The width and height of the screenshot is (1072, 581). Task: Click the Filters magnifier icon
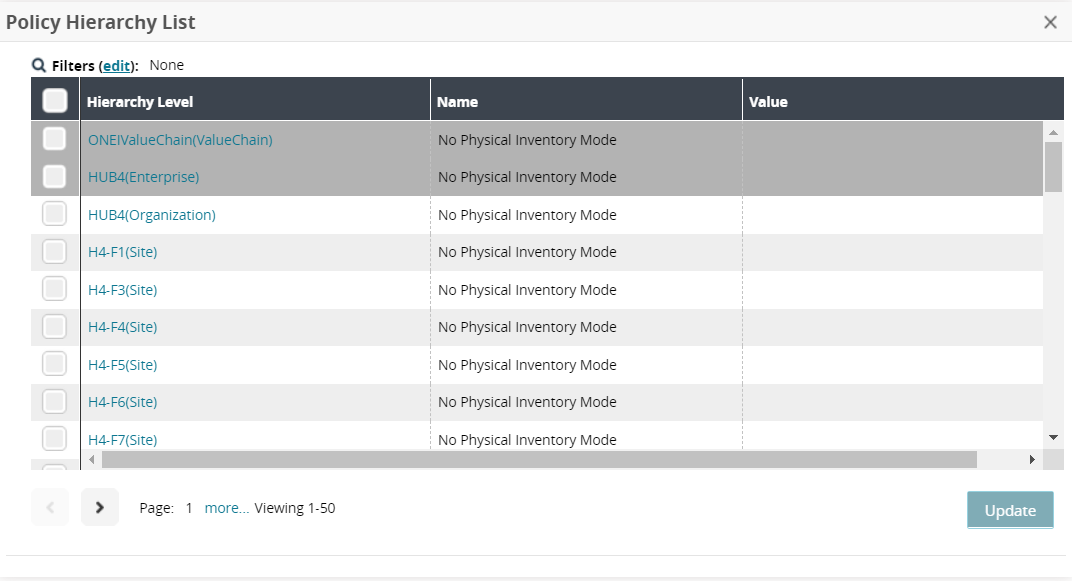tap(39, 65)
